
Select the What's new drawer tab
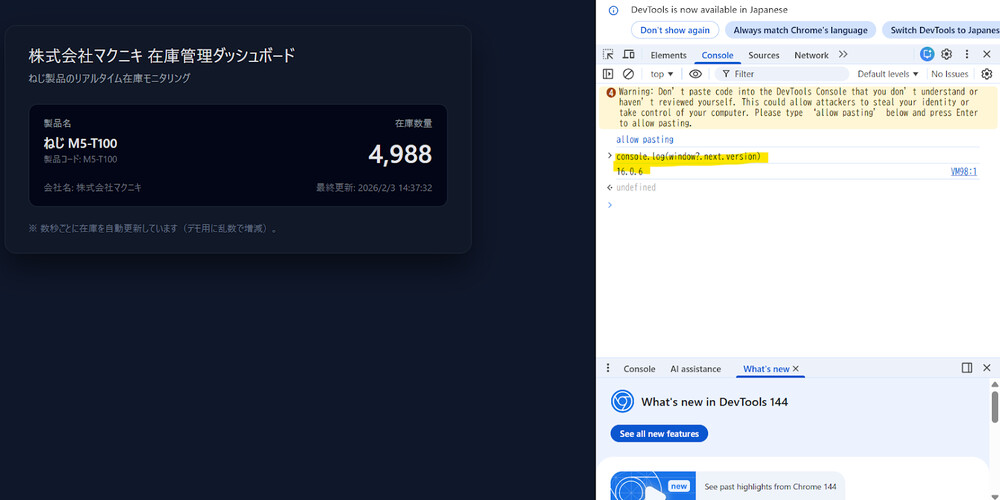pyautogui.click(x=766, y=369)
